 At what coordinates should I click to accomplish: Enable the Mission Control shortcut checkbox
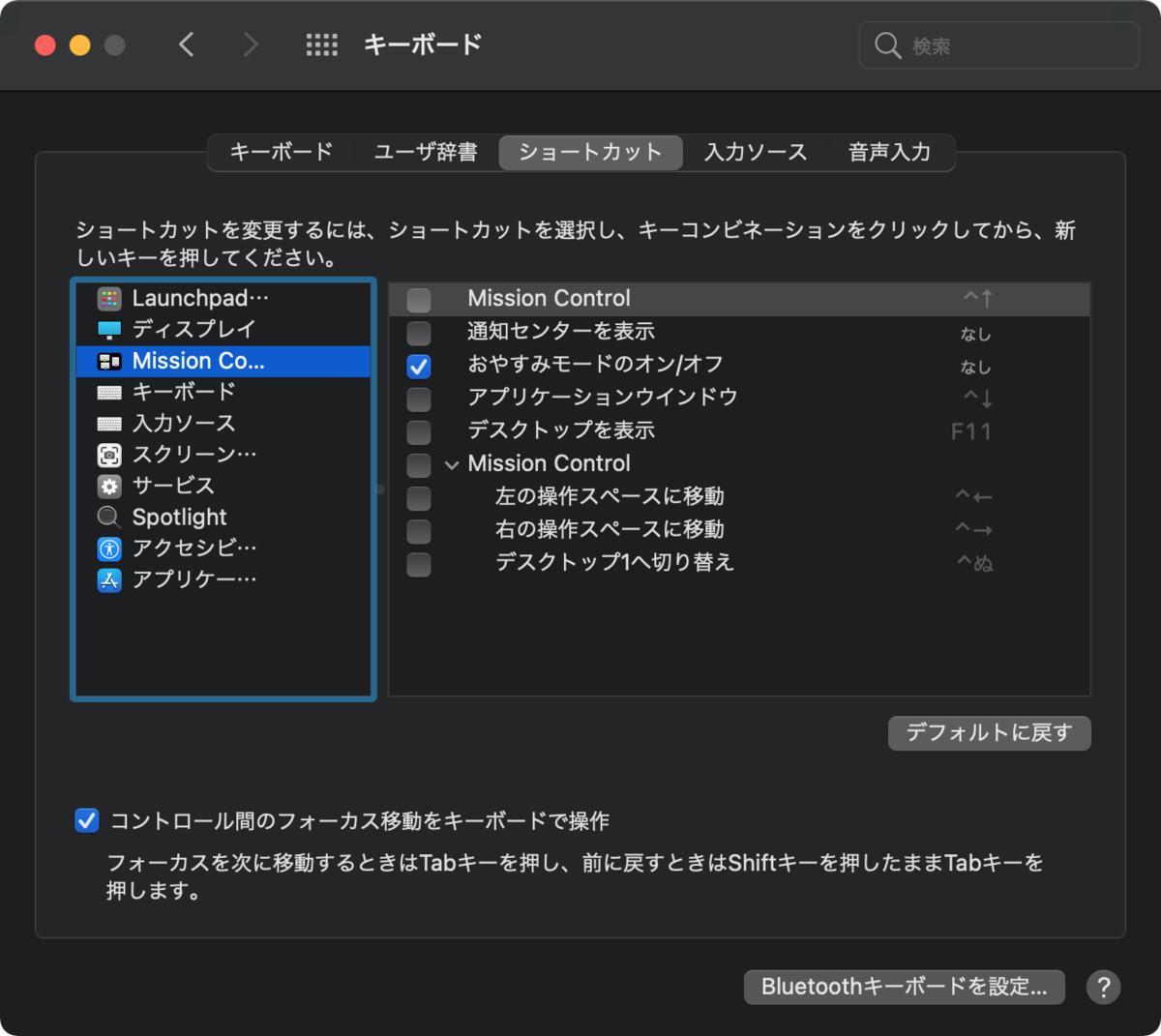click(x=418, y=300)
